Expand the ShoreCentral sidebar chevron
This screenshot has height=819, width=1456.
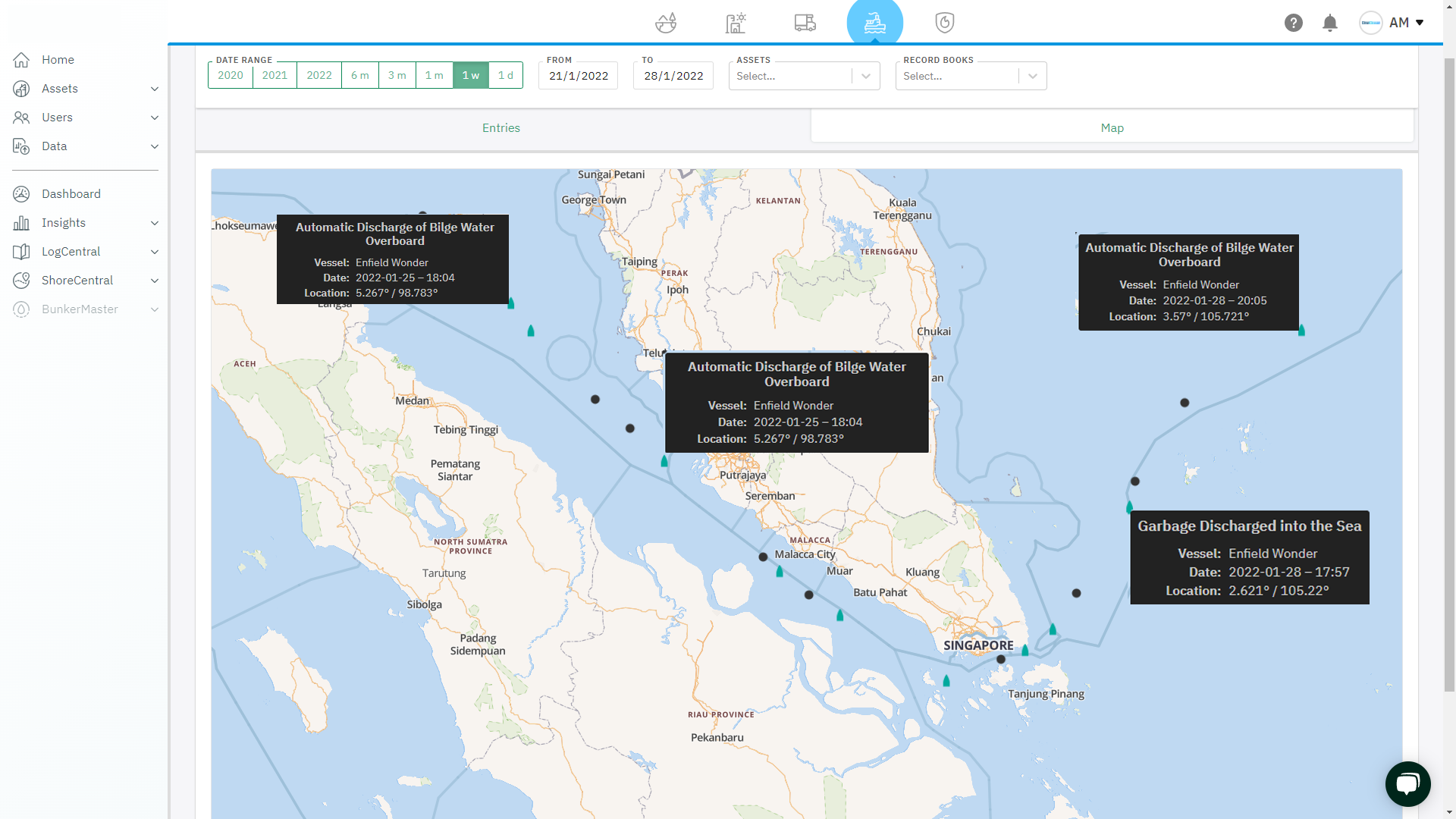tap(155, 281)
